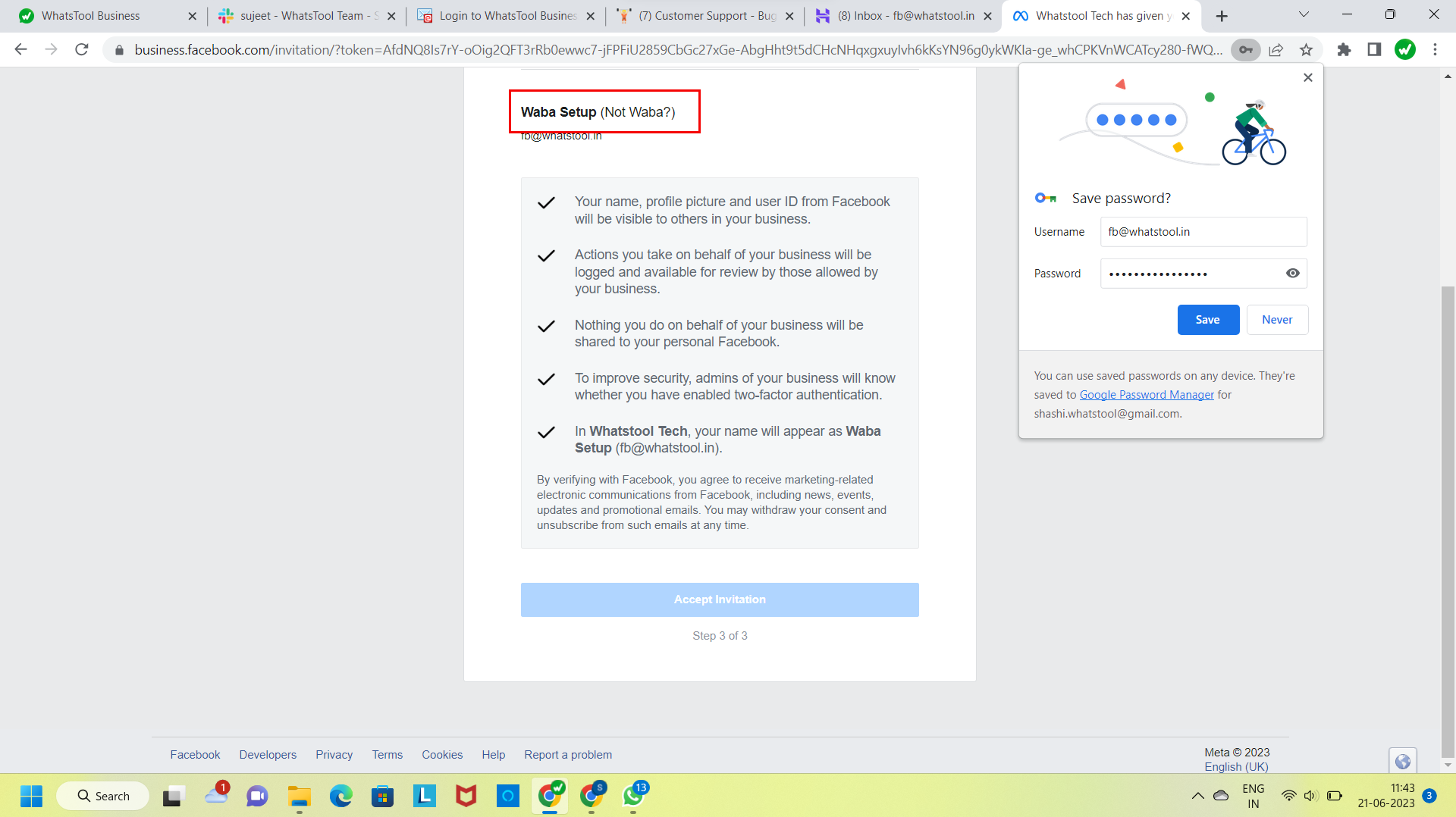Open the Extensions puzzle menu

pos(1344,50)
